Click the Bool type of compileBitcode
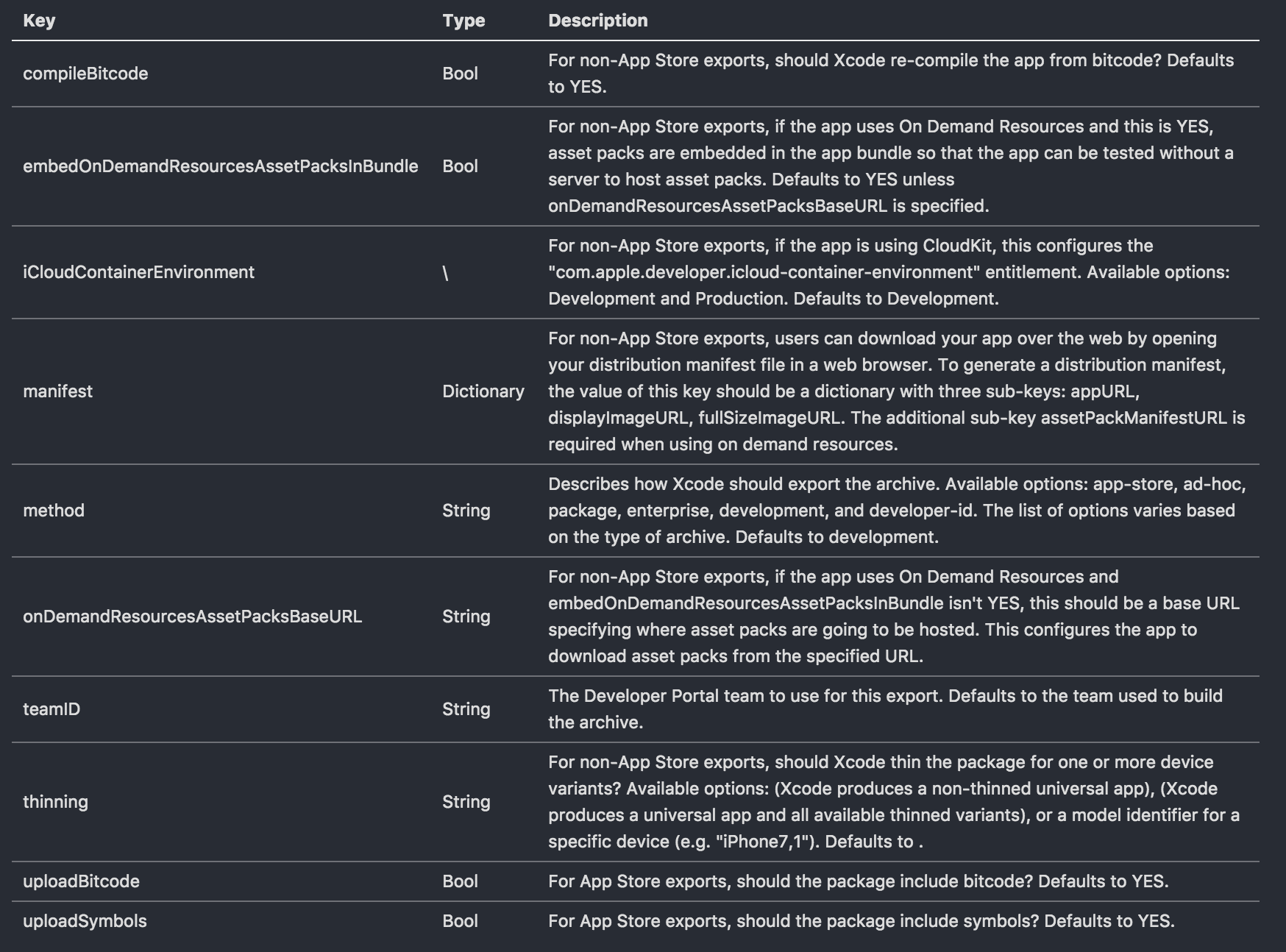Image resolution: width=1286 pixels, height=952 pixels. click(x=460, y=74)
